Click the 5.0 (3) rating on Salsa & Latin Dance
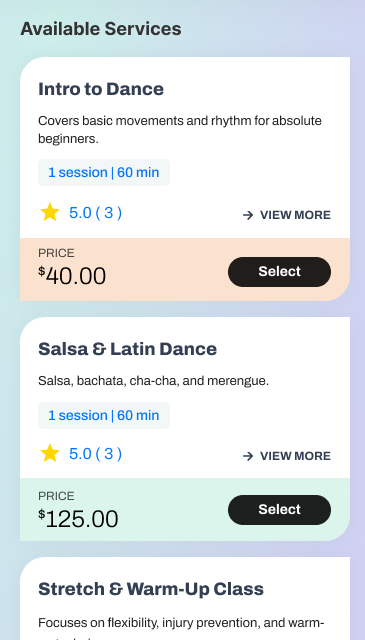This screenshot has width=365, height=640. (95, 454)
